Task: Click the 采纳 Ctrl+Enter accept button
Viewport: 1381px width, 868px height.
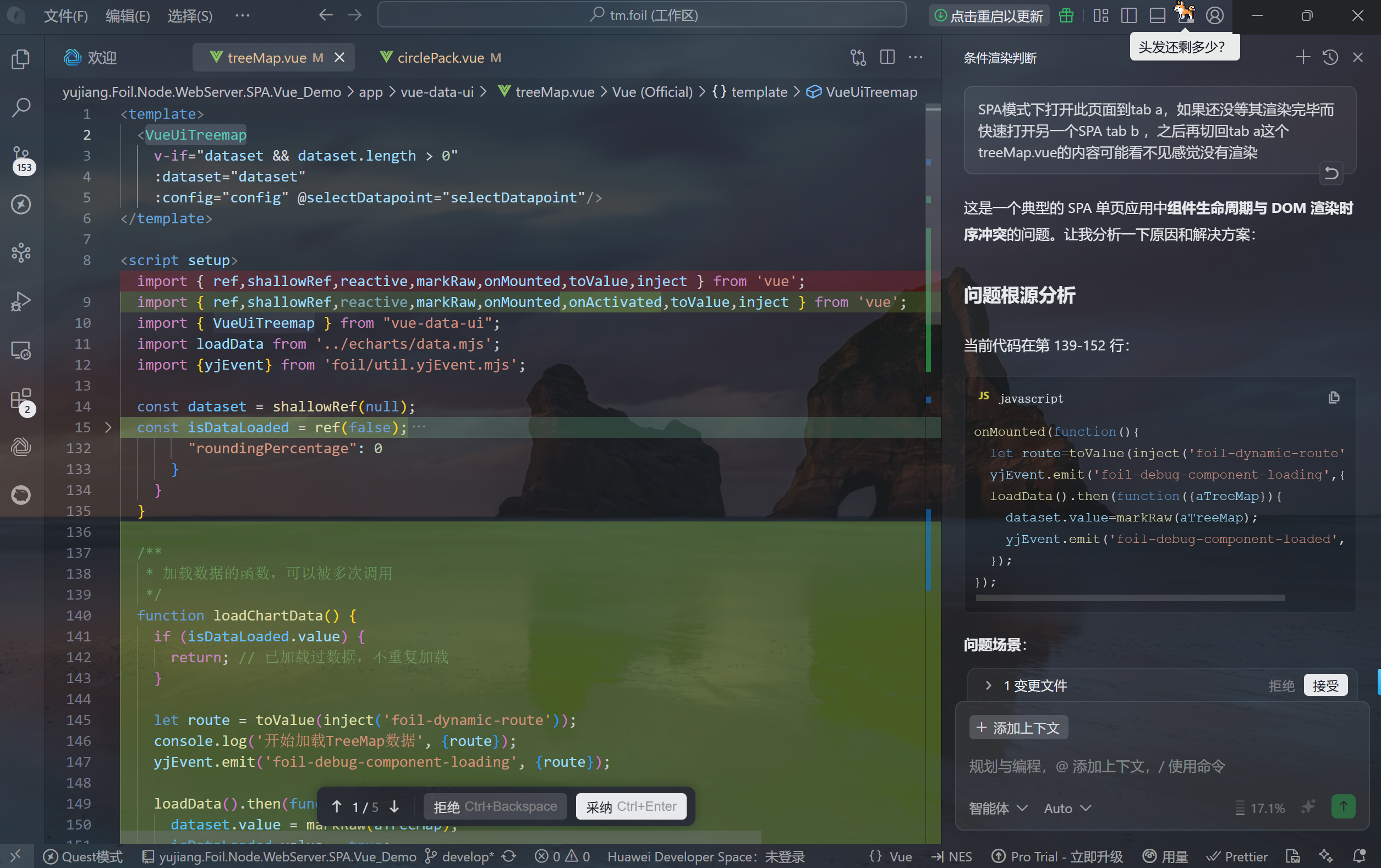Action: tap(631, 806)
